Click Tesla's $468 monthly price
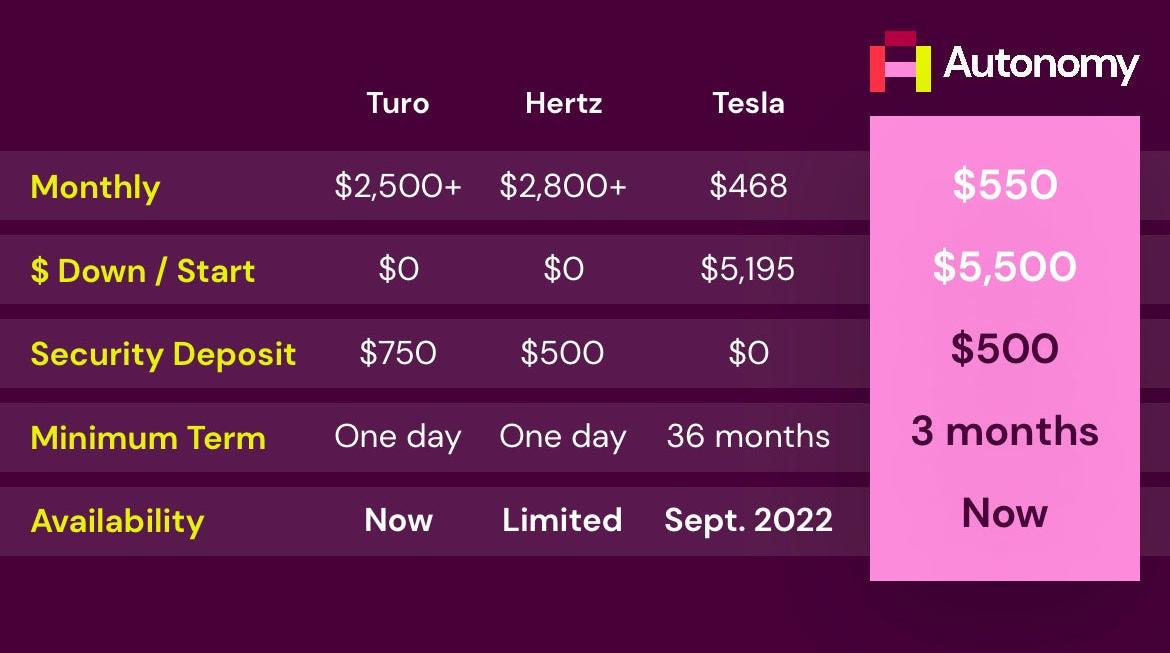This screenshot has height=653, width=1170. 748,186
